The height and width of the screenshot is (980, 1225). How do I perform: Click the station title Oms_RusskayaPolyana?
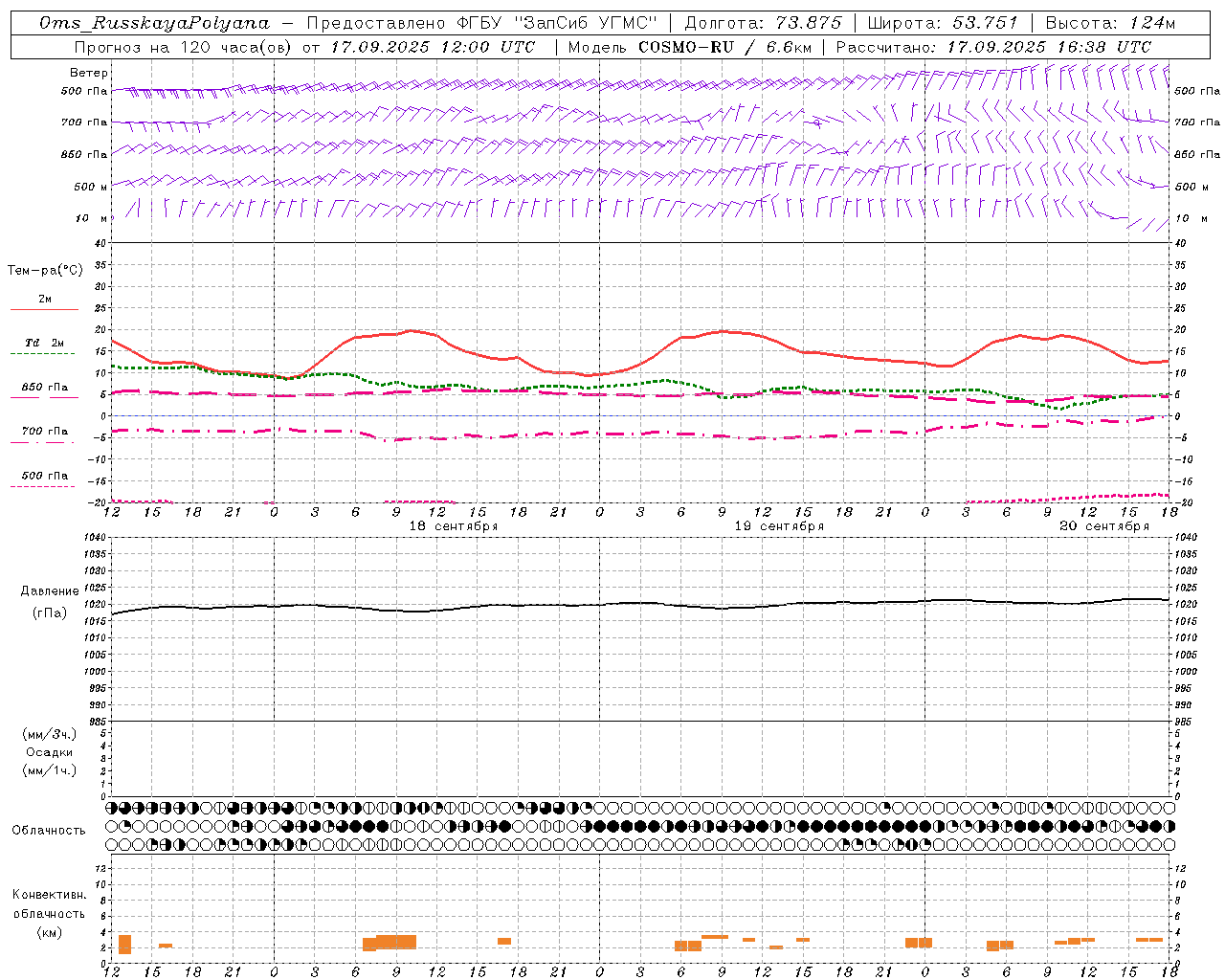point(155,23)
